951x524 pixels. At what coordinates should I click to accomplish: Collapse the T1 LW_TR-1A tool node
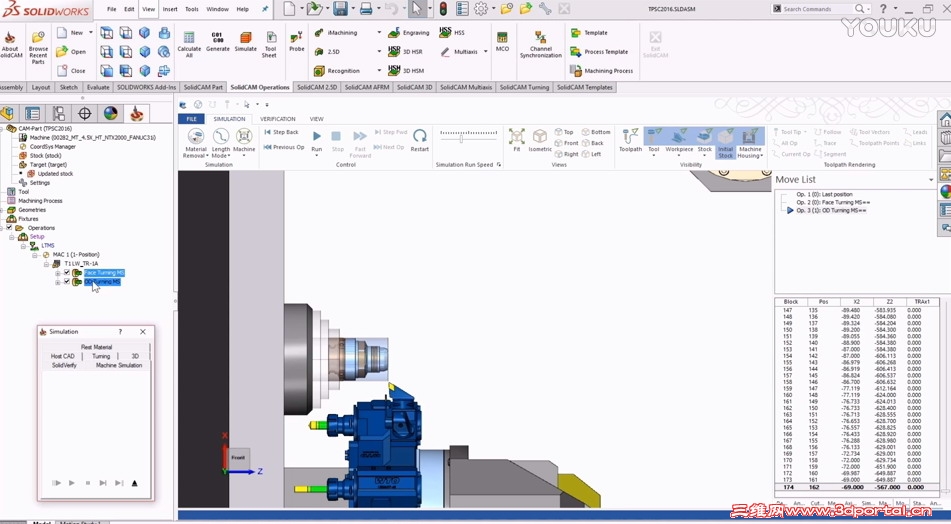(x=46, y=264)
